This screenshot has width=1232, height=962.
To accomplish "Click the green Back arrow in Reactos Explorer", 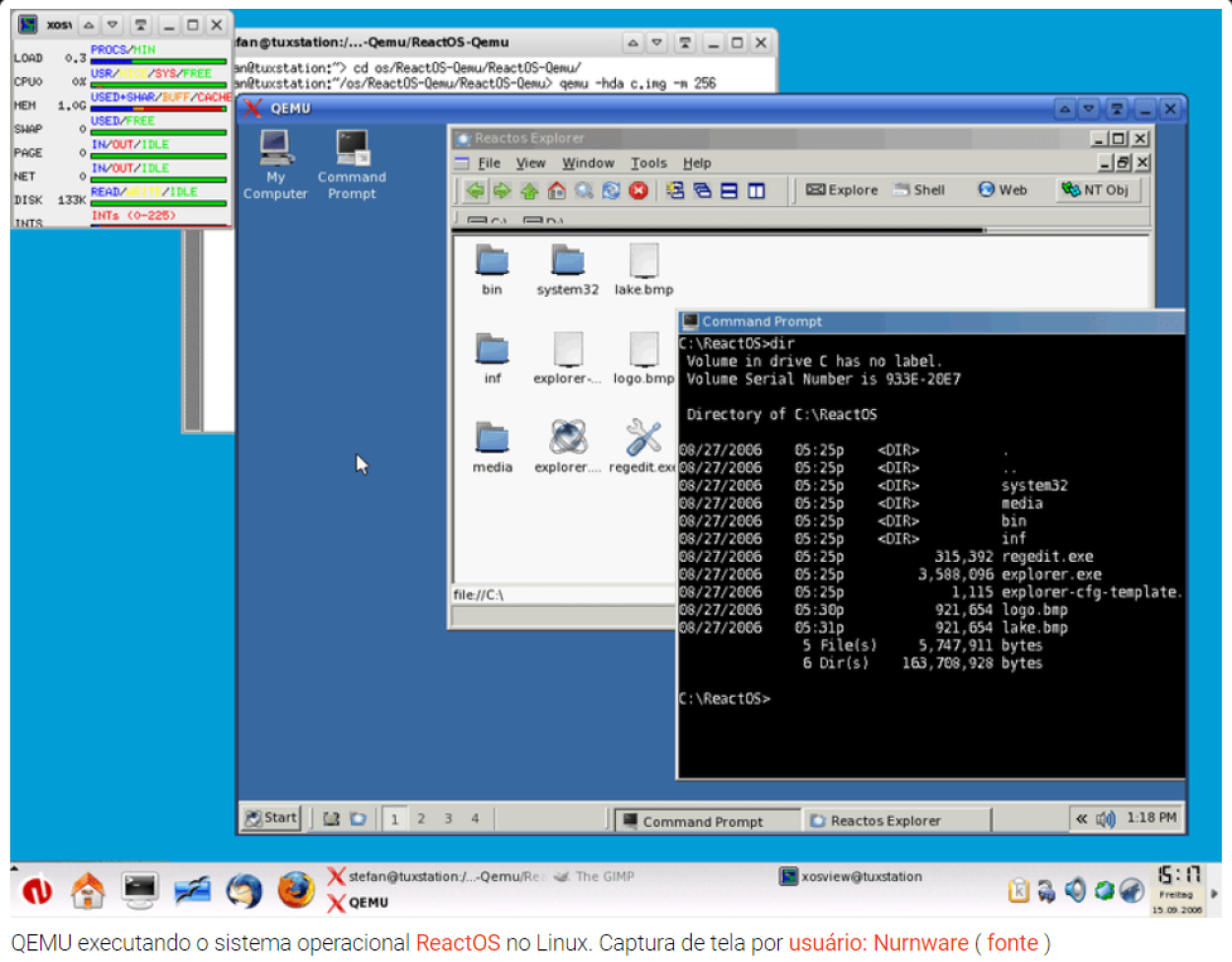I will (475, 190).
